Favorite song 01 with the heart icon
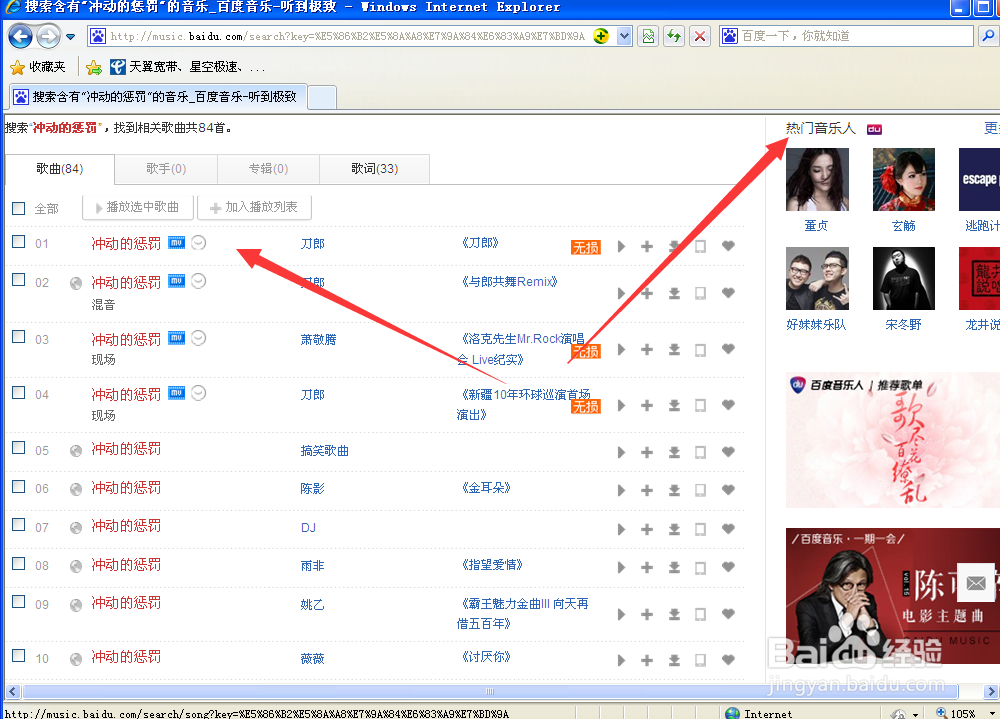 coord(728,246)
